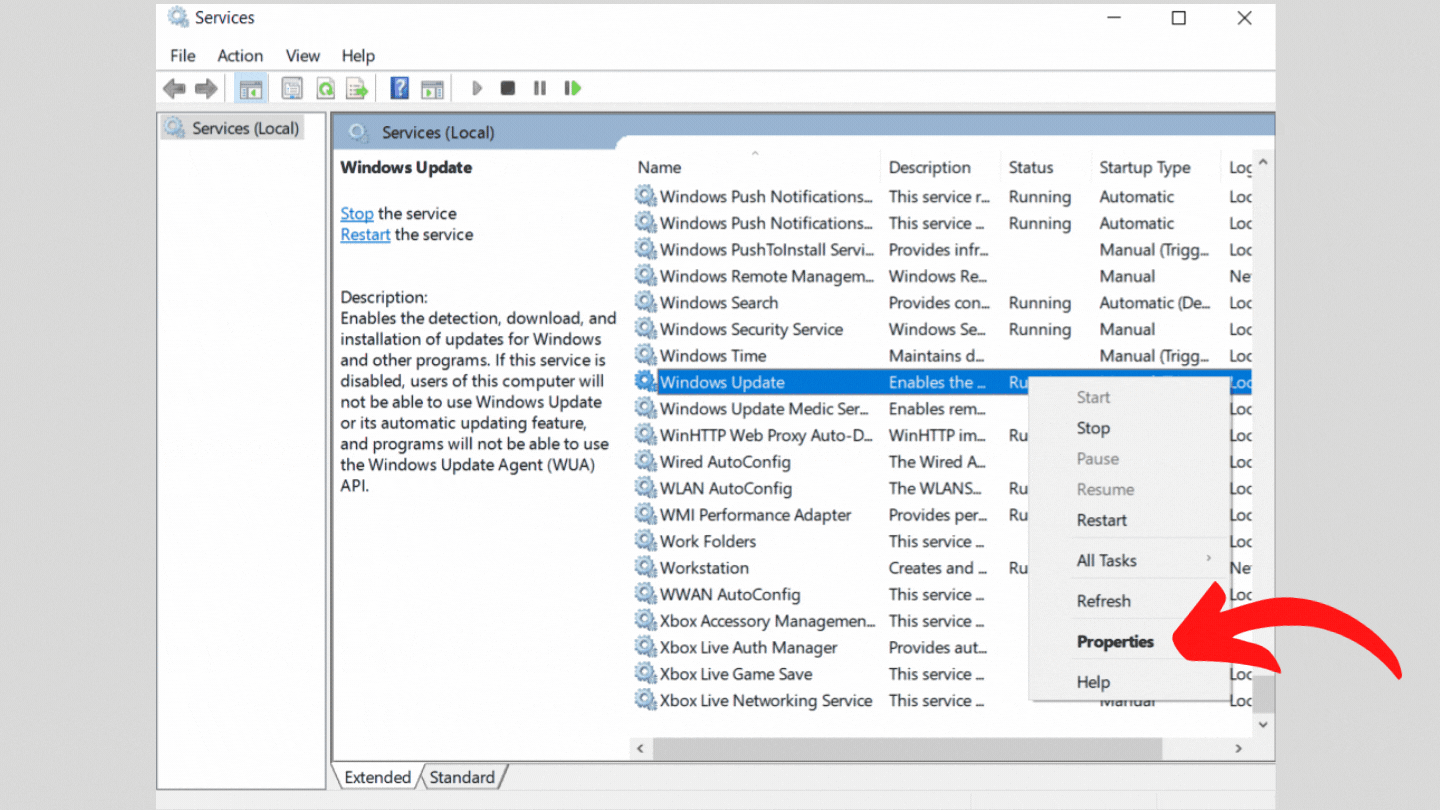Click the Back arrow in the toolbar
This screenshot has height=810, width=1440.
[175, 89]
